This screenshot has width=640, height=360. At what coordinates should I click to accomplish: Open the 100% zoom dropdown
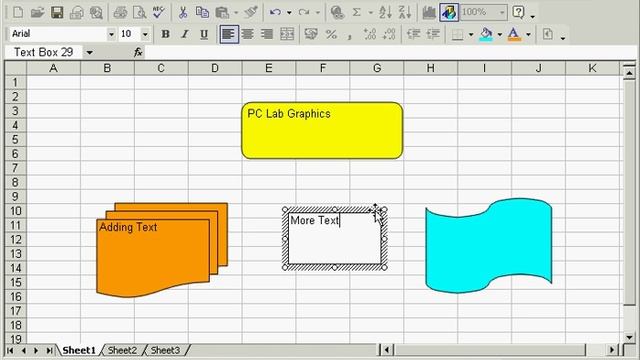tap(502, 13)
